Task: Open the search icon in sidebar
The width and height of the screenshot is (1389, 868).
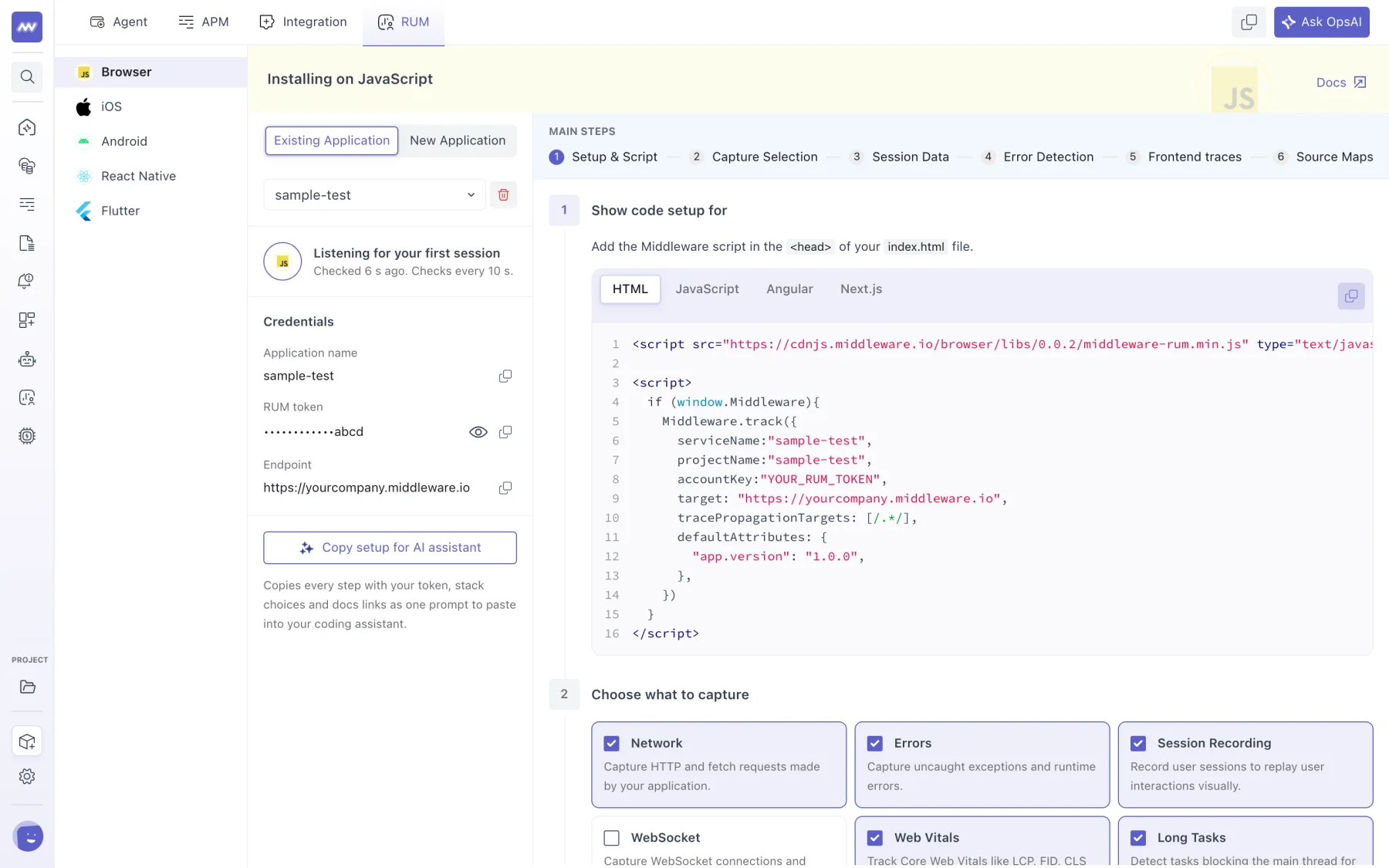Action: (27, 76)
